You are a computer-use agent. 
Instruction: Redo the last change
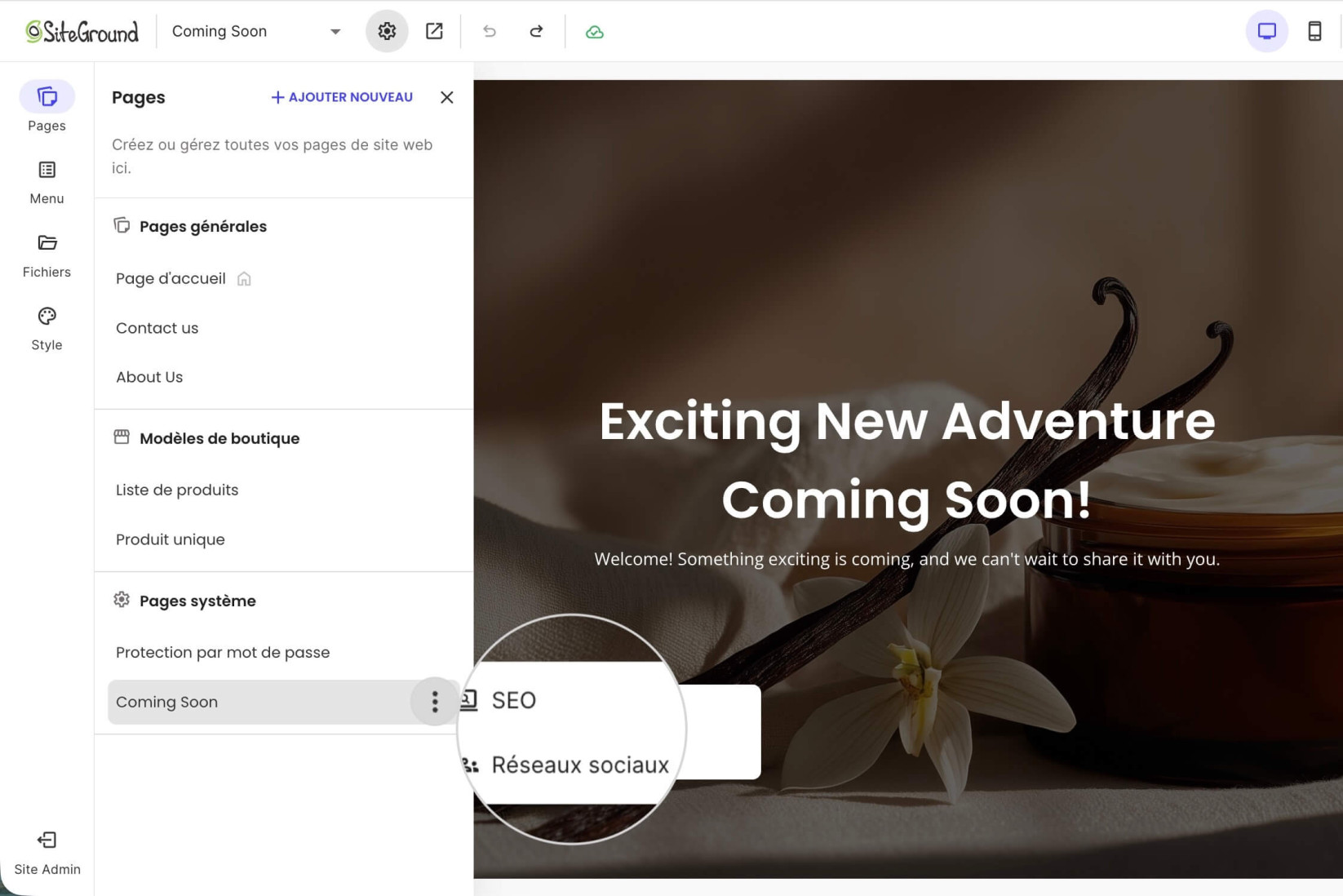coord(536,31)
